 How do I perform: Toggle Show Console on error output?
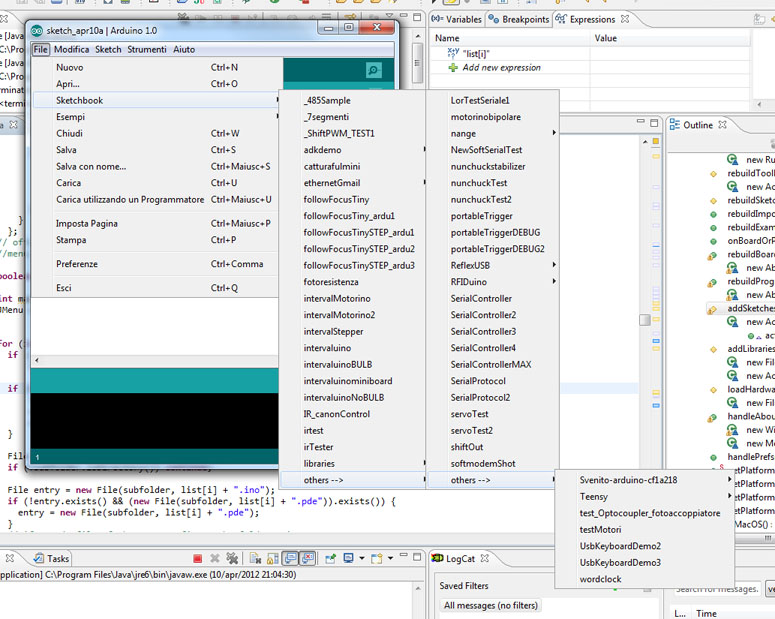(x=308, y=559)
